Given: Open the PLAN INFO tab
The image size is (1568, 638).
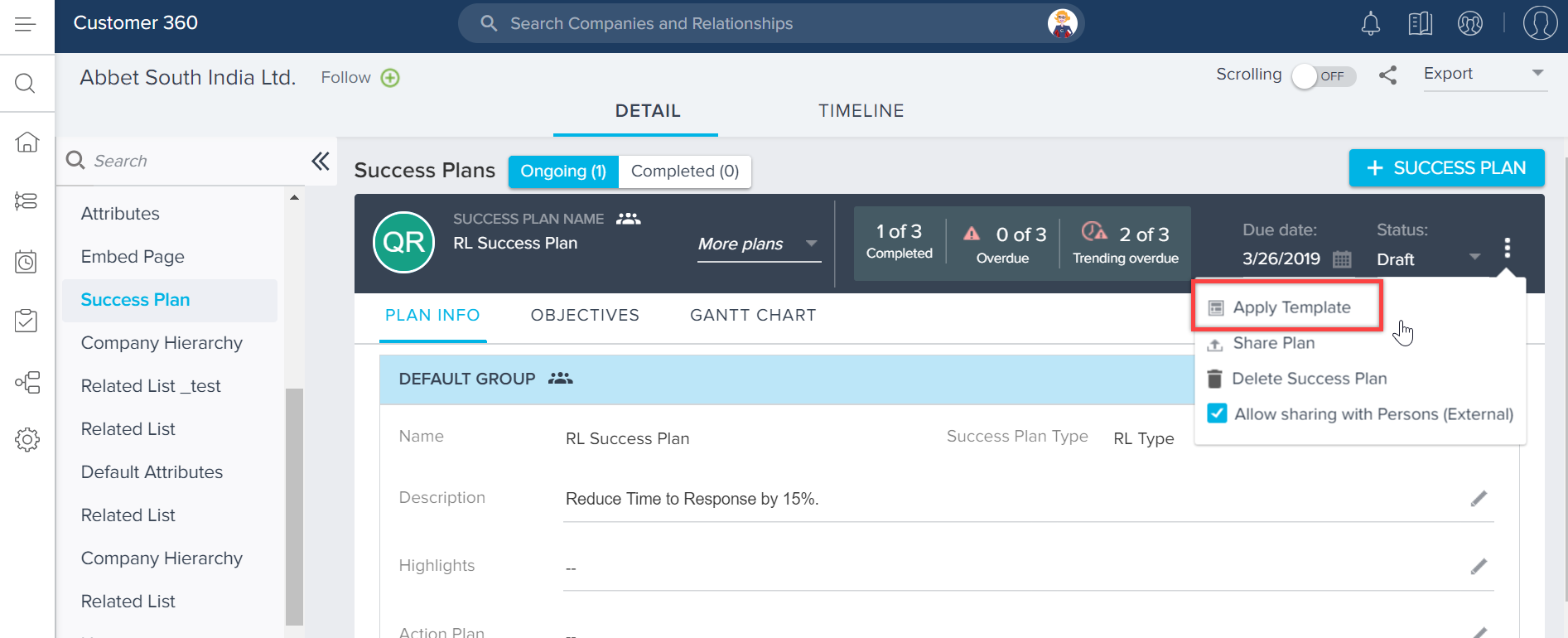Looking at the screenshot, I should pos(432,316).
